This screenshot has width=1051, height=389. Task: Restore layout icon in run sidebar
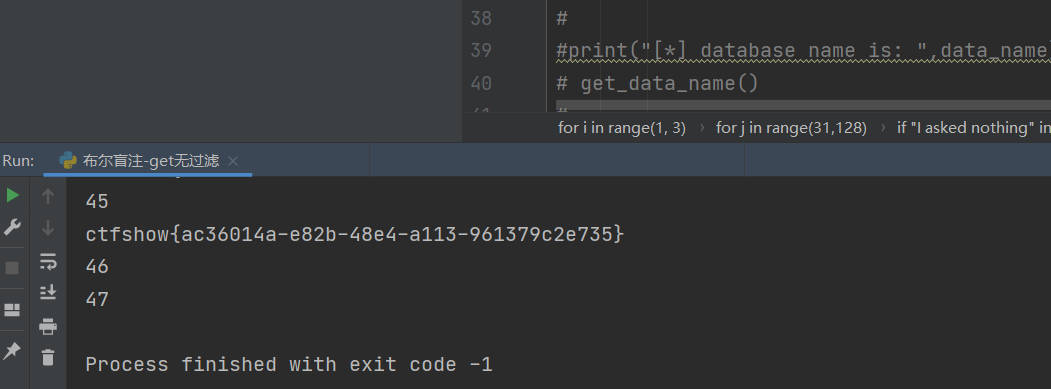(12, 310)
